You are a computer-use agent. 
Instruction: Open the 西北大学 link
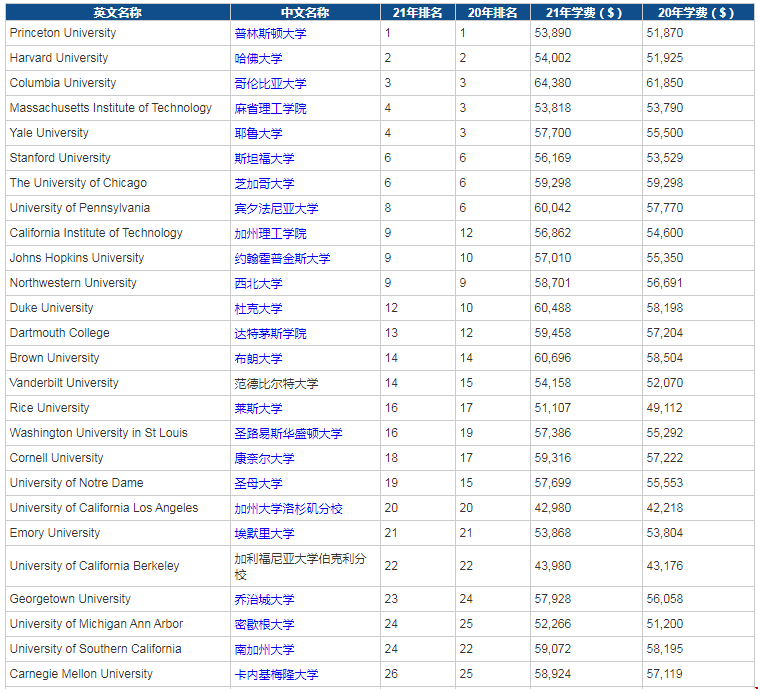point(258,283)
